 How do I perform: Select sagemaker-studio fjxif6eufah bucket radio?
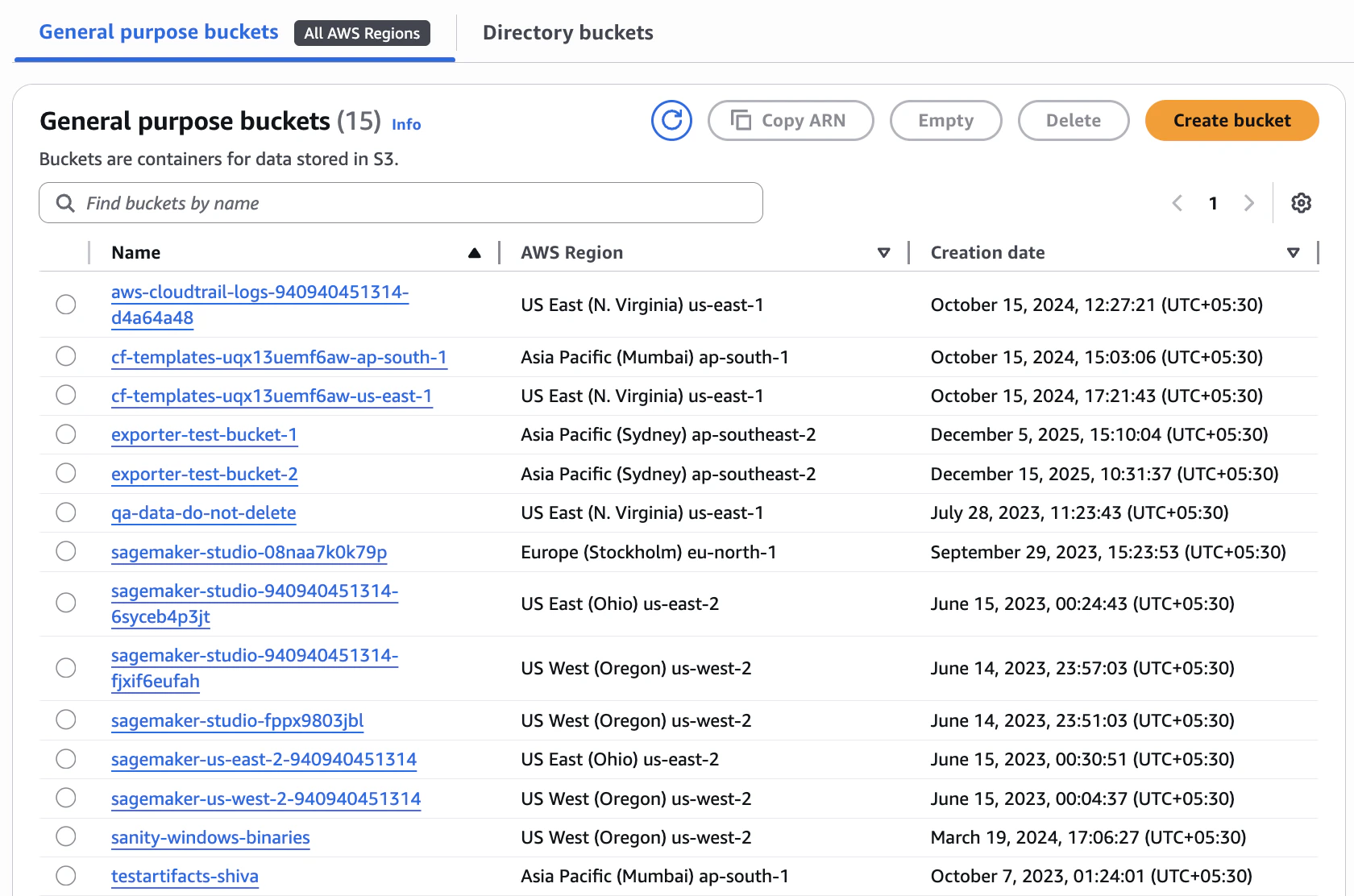(x=66, y=668)
